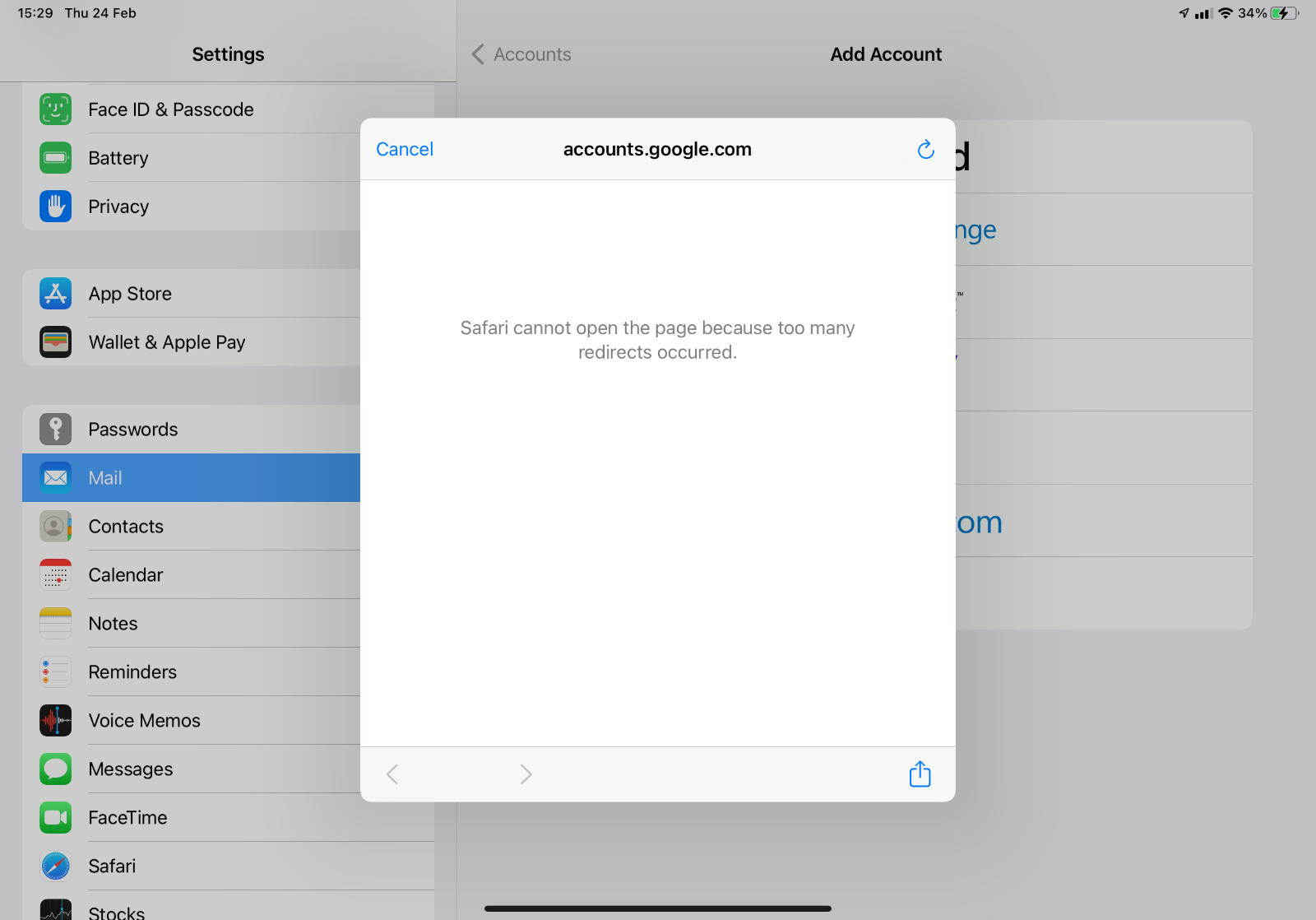1316x920 pixels.
Task: Open the share sheet icon
Action: pyautogui.click(x=920, y=774)
